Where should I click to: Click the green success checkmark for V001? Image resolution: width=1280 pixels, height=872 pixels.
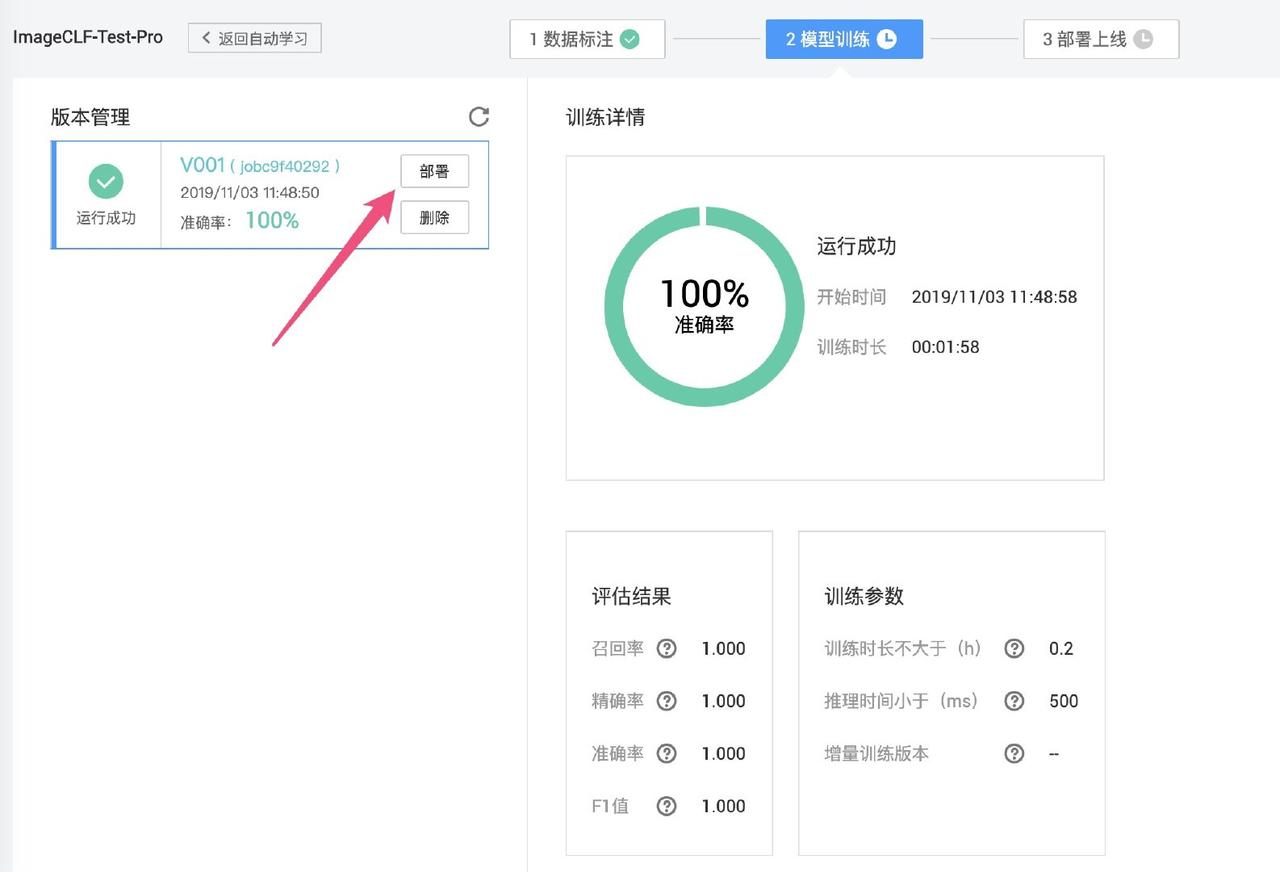pos(106,182)
